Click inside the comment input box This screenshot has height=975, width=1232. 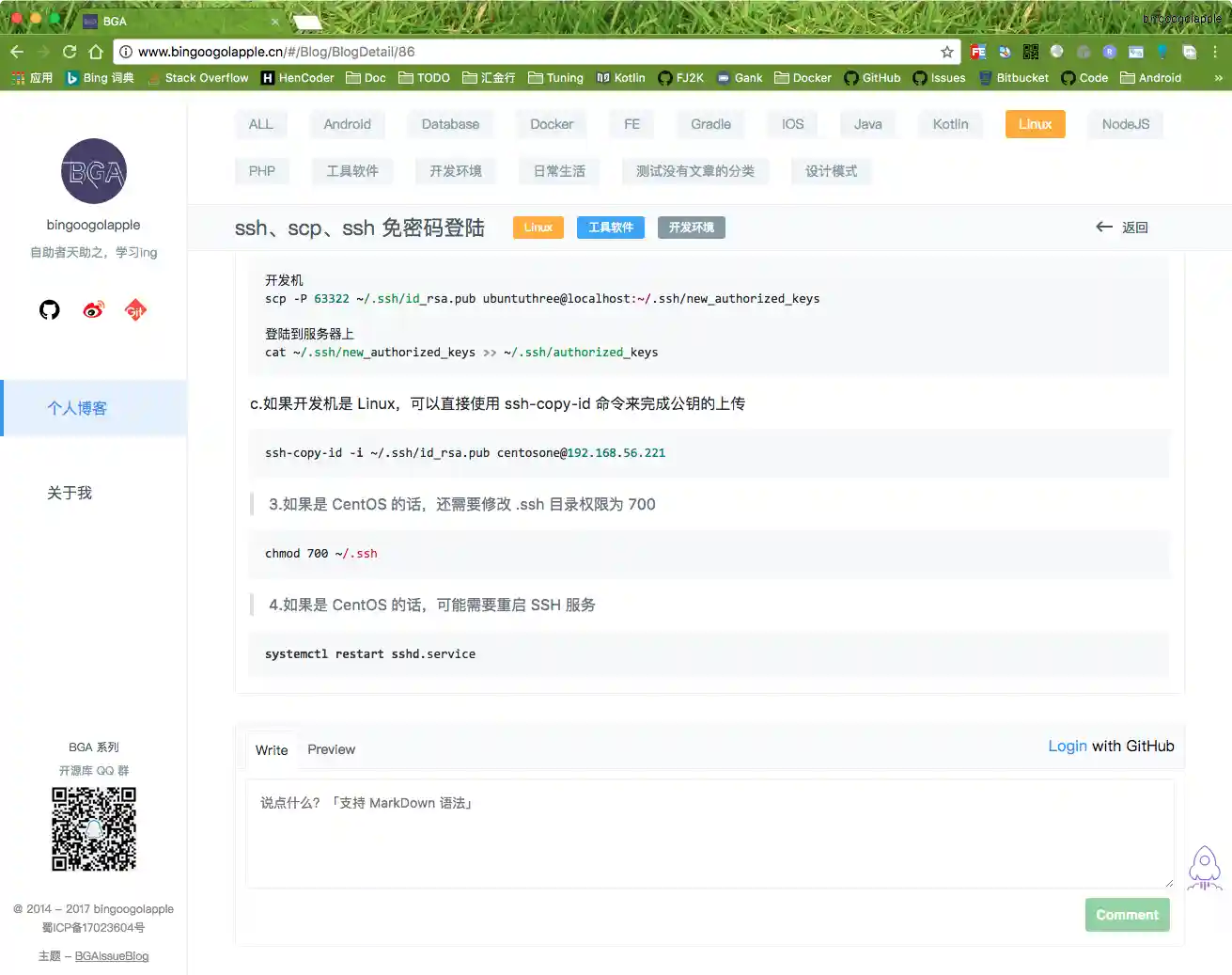pyautogui.click(x=710, y=833)
